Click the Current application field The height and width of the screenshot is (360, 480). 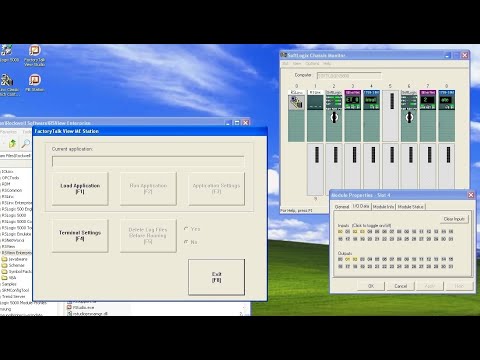(148, 161)
